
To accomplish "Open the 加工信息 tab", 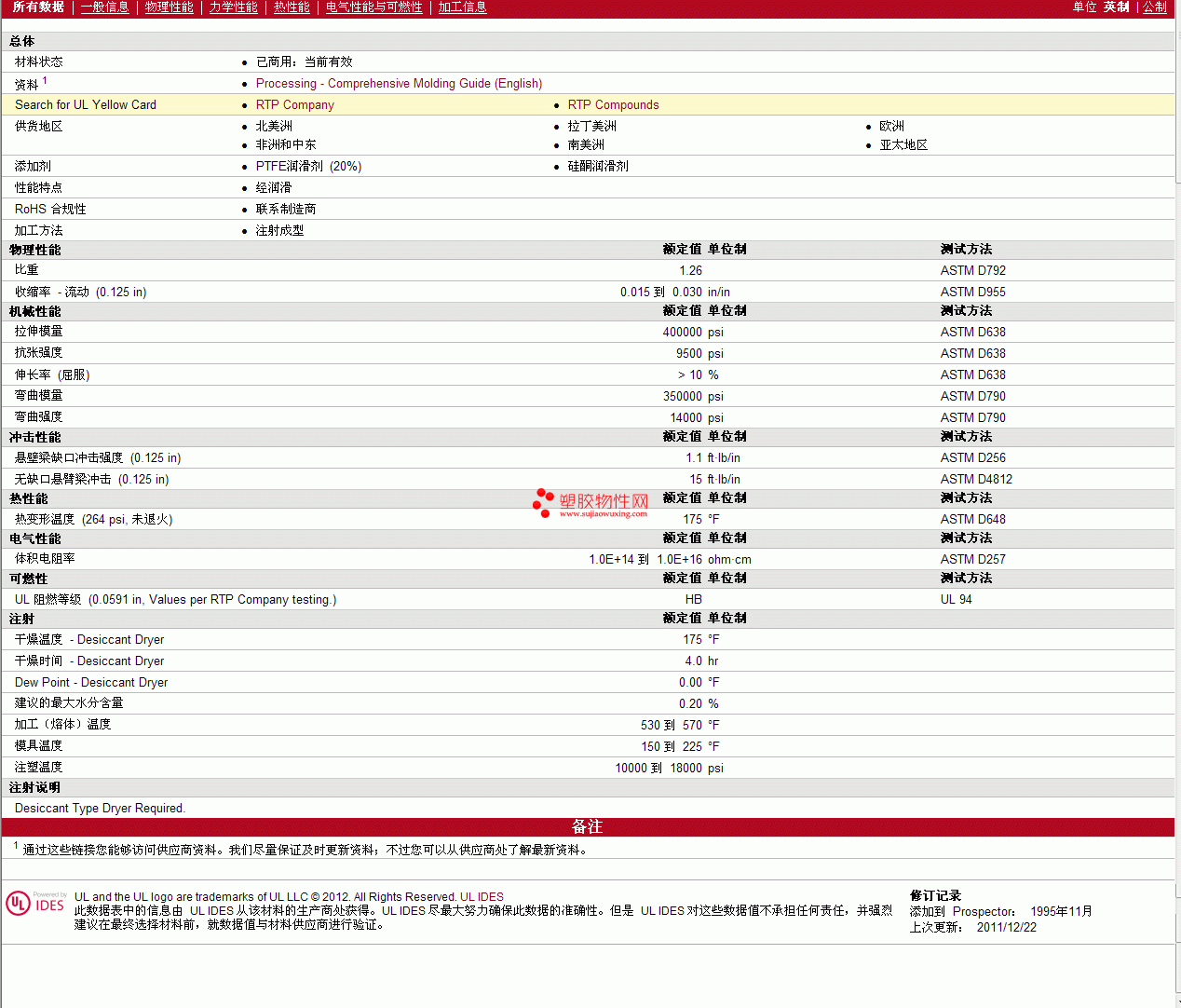I will coord(462,7).
